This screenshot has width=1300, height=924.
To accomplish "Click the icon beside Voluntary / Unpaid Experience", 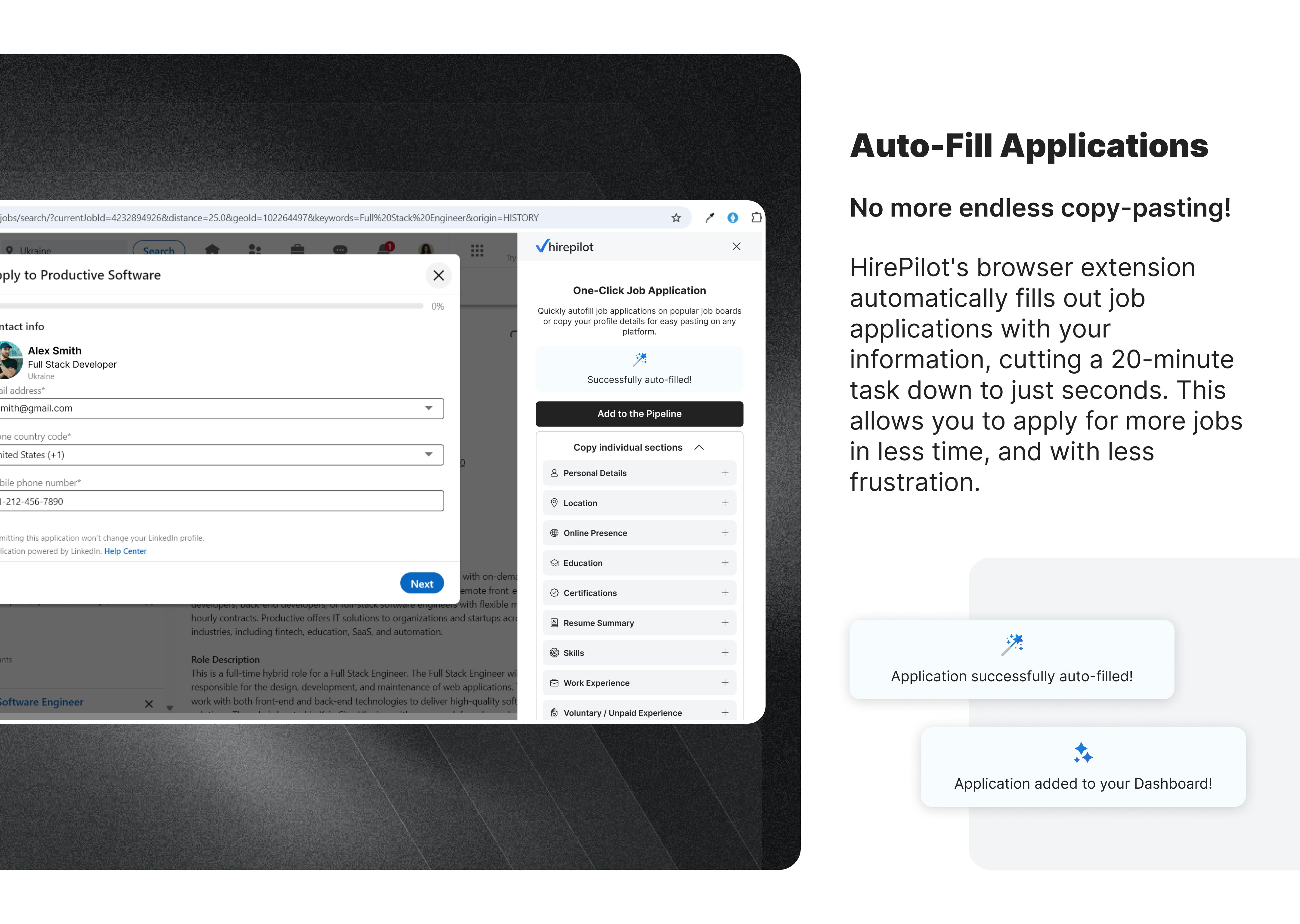I will coord(554,713).
